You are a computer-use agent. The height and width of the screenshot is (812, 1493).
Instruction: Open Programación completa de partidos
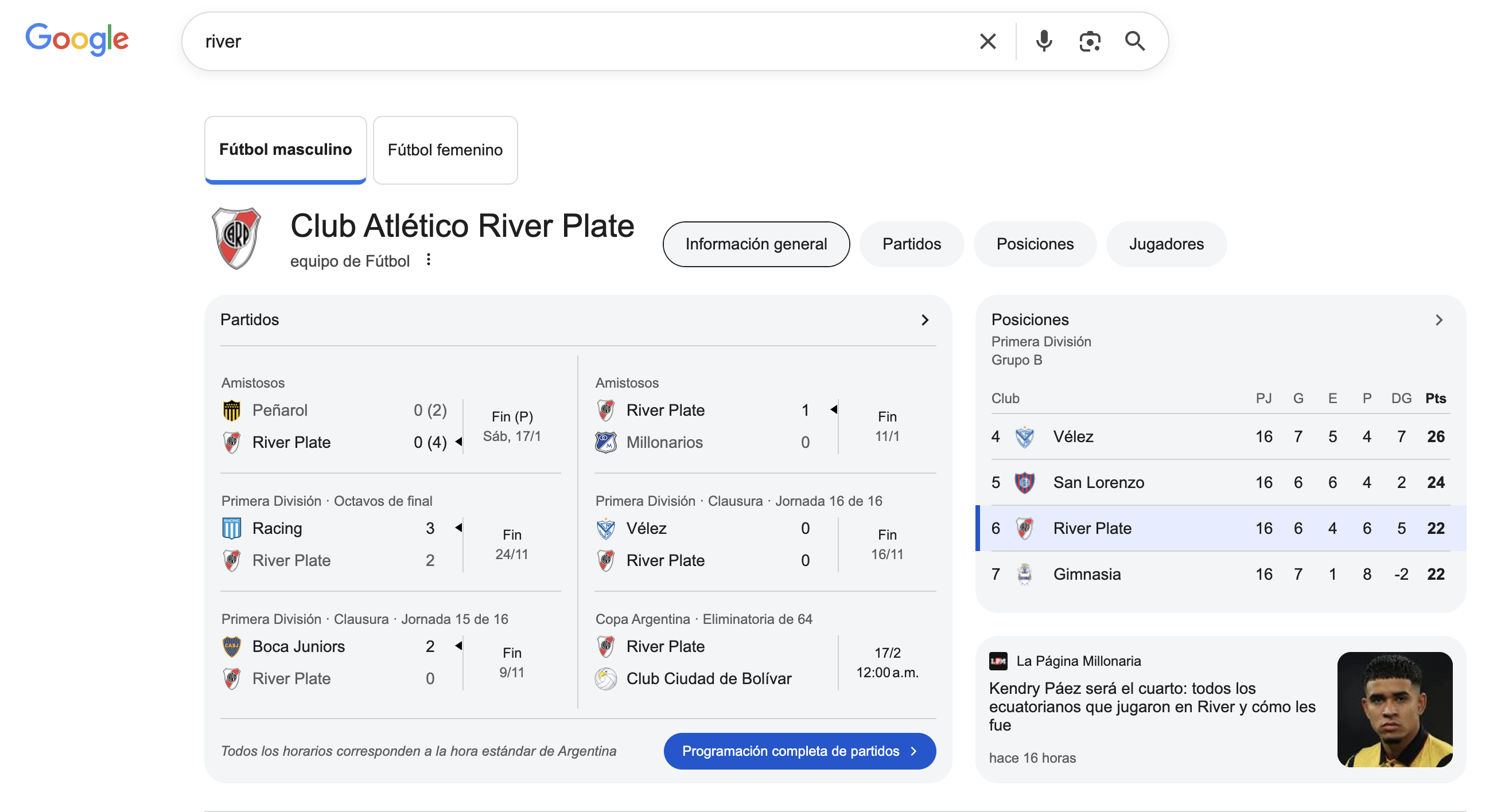click(799, 751)
